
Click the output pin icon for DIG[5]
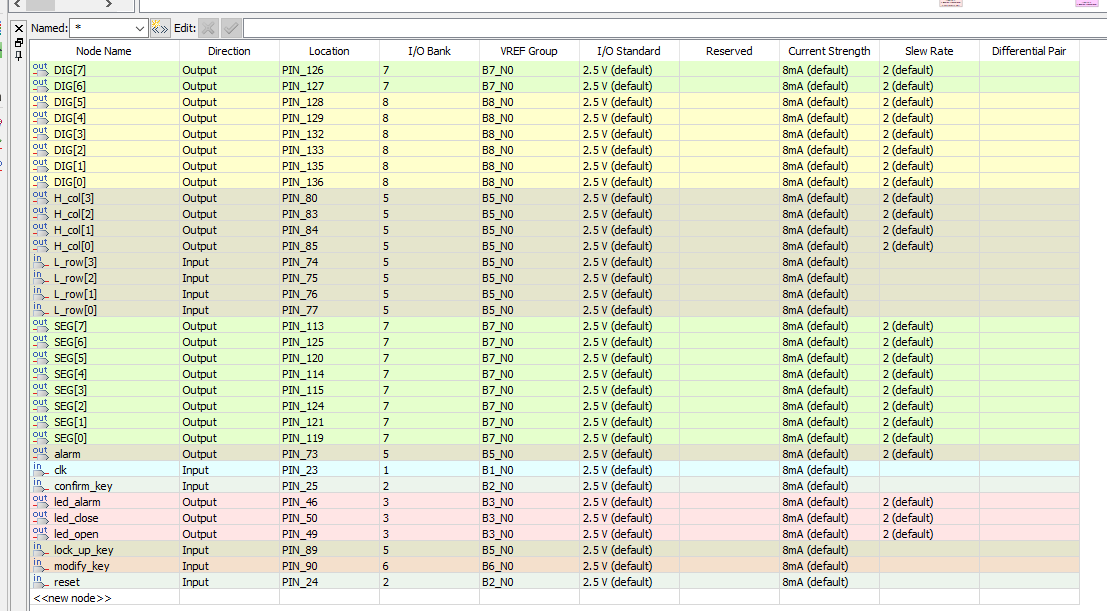(x=40, y=101)
